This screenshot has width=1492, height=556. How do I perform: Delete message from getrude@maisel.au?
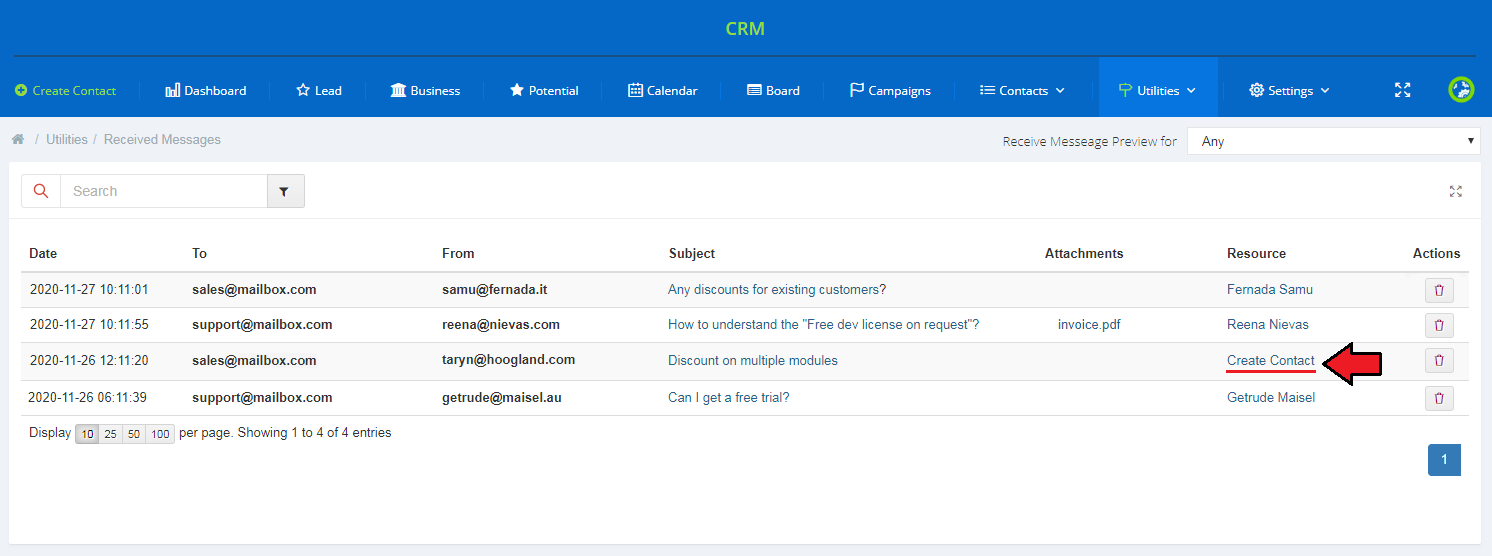tap(1439, 398)
